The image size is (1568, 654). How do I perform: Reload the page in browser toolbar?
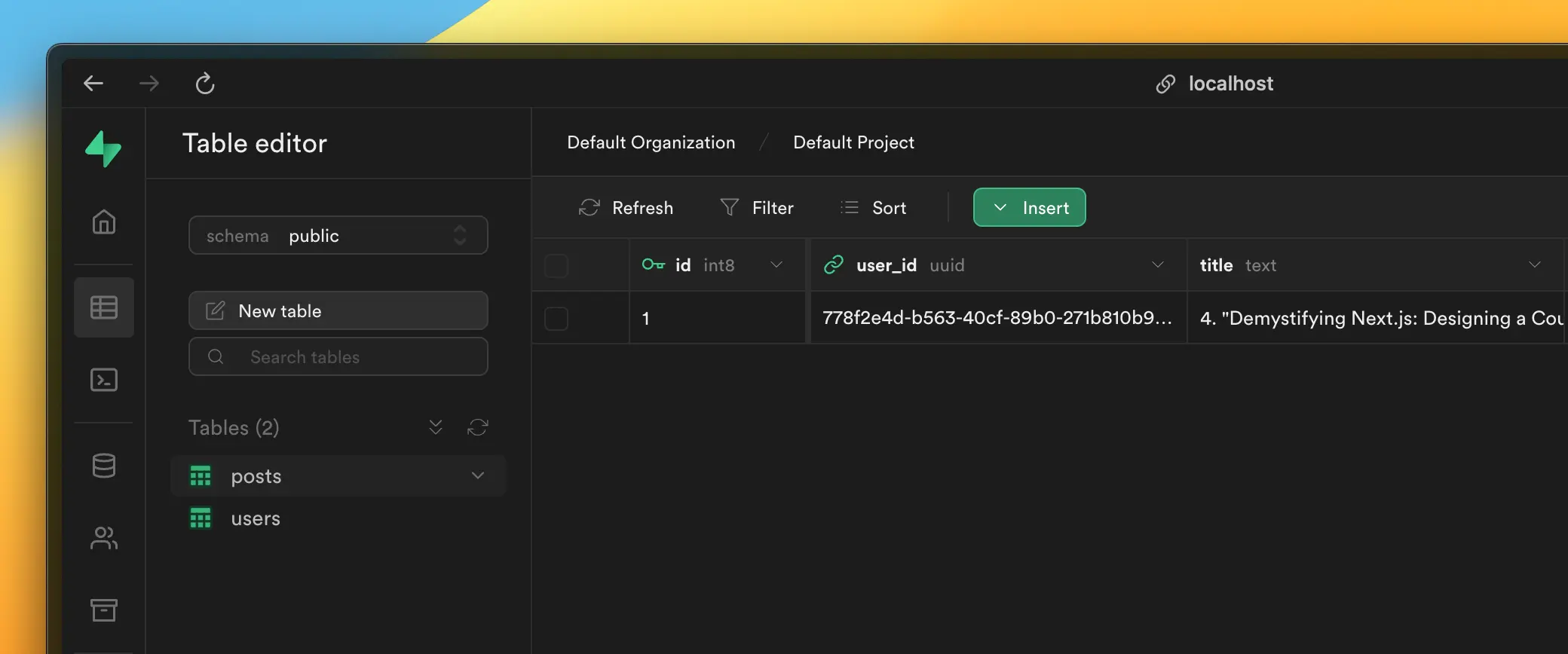tap(205, 84)
